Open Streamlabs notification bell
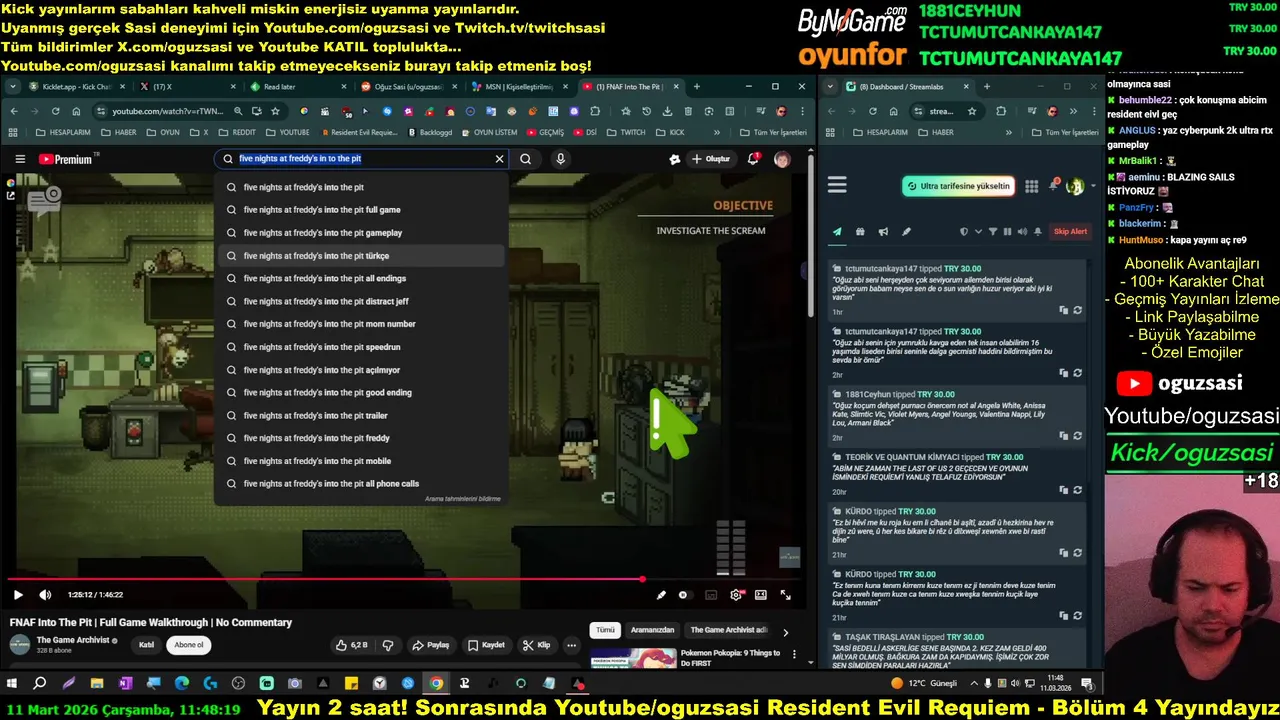 tap(1053, 186)
